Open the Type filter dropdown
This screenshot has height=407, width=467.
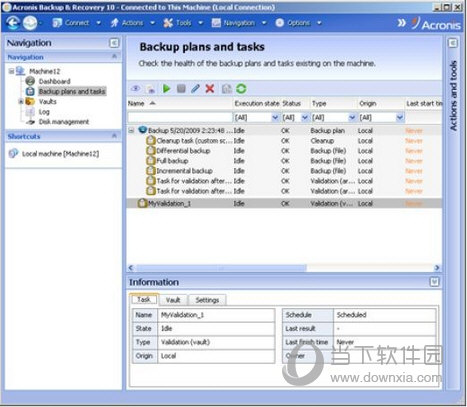click(x=352, y=117)
